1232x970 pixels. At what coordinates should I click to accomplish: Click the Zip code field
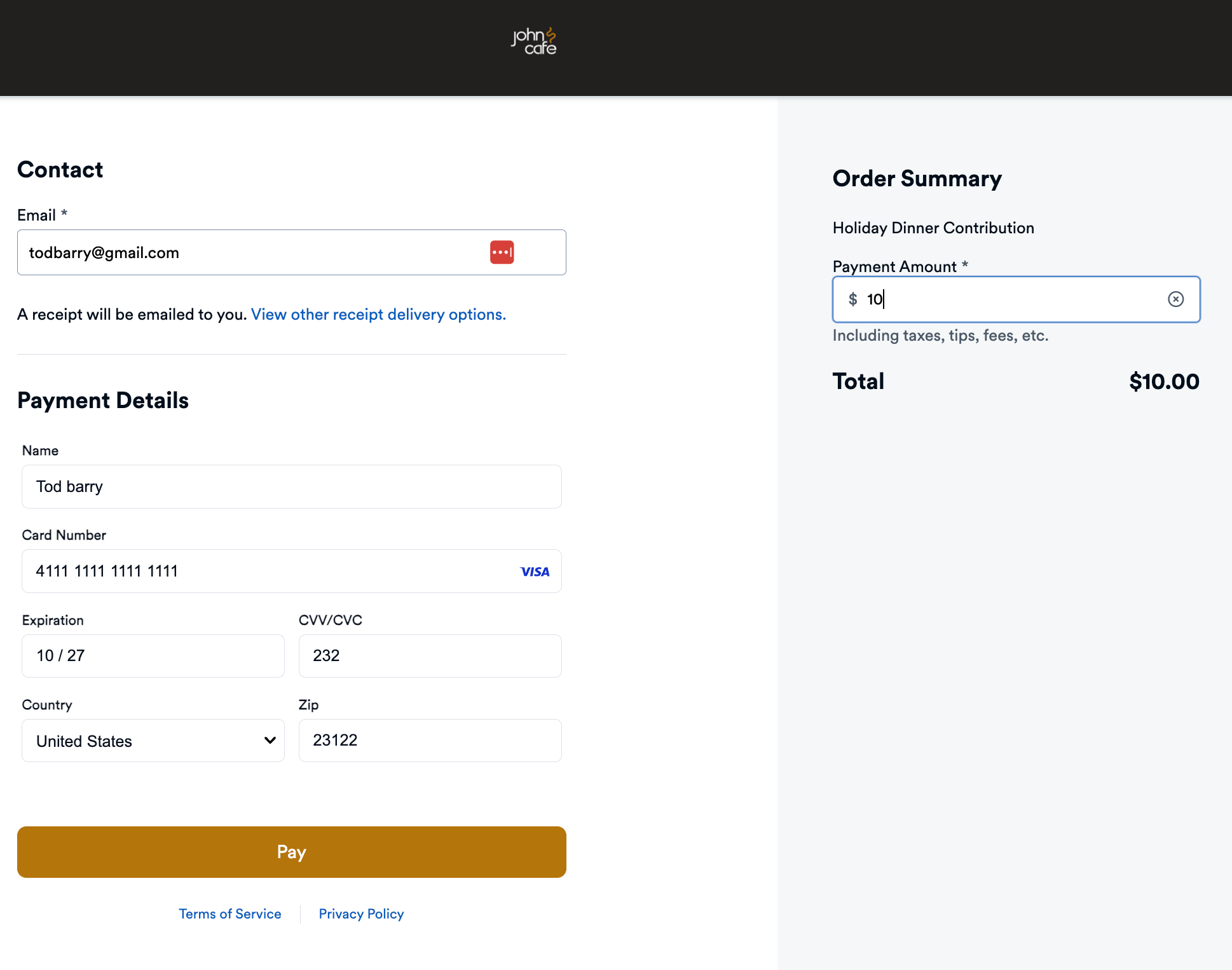click(x=430, y=740)
